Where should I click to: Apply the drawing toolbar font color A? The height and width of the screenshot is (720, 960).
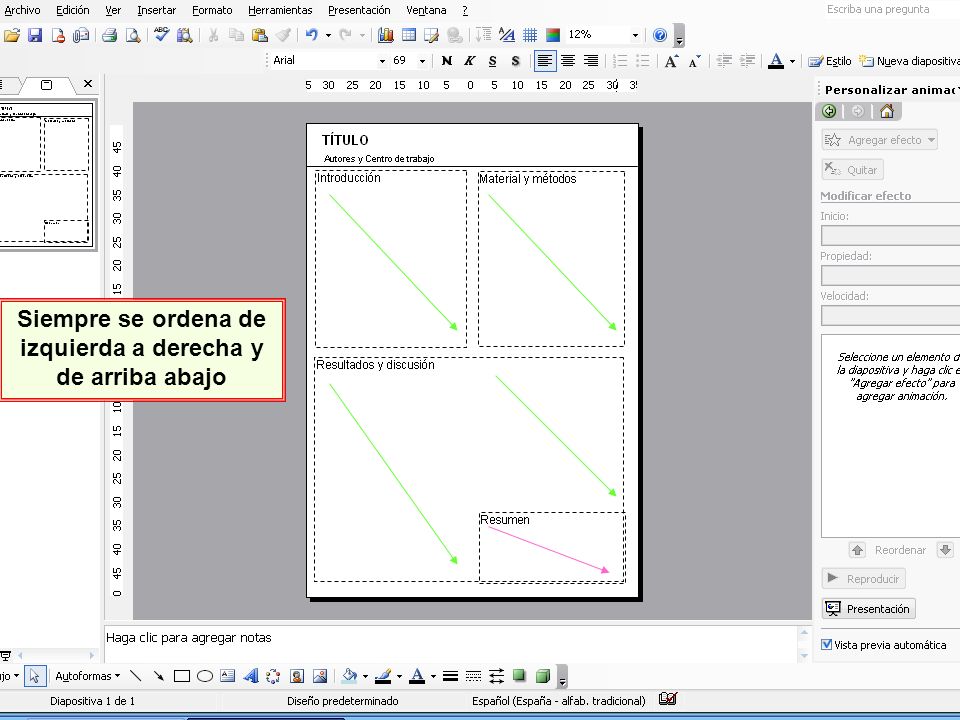(x=417, y=676)
